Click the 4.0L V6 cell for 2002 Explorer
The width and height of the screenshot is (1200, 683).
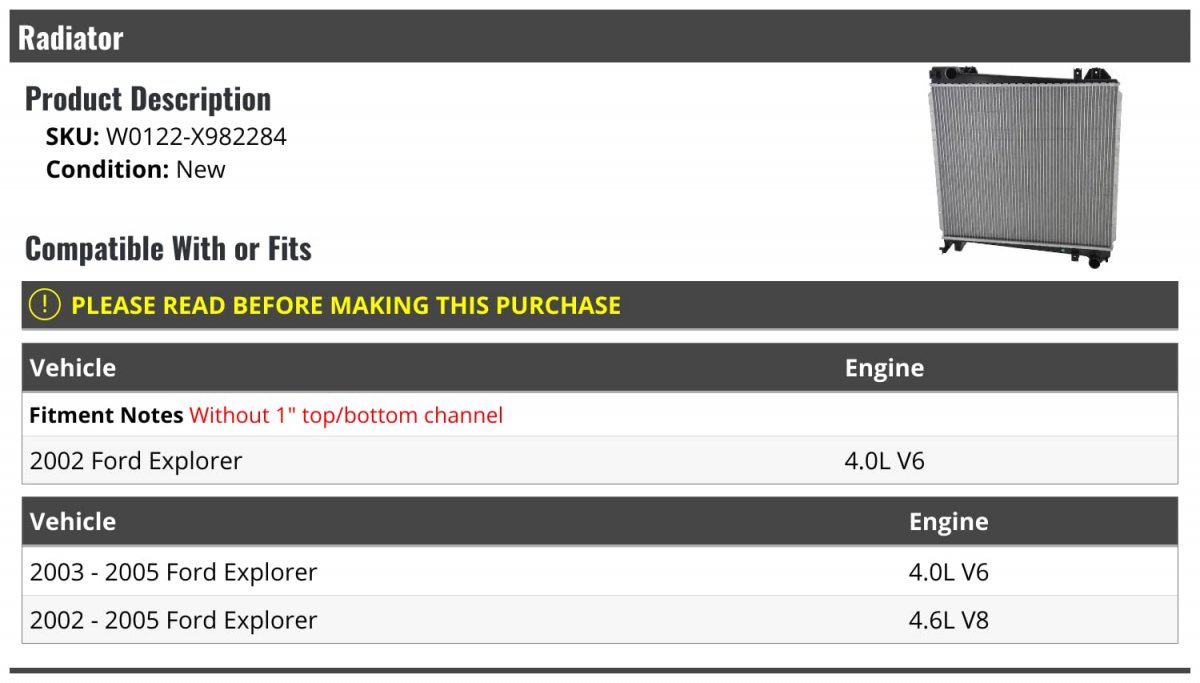[x=884, y=461]
